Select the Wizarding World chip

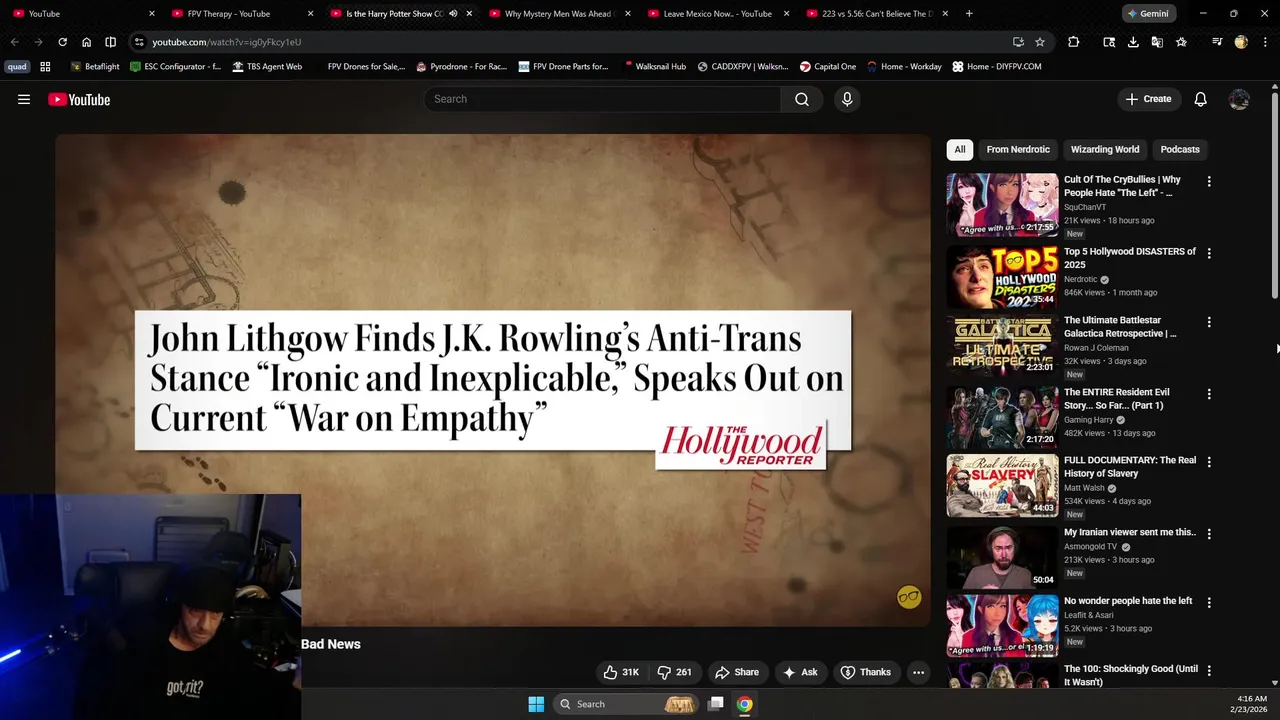(x=1105, y=149)
